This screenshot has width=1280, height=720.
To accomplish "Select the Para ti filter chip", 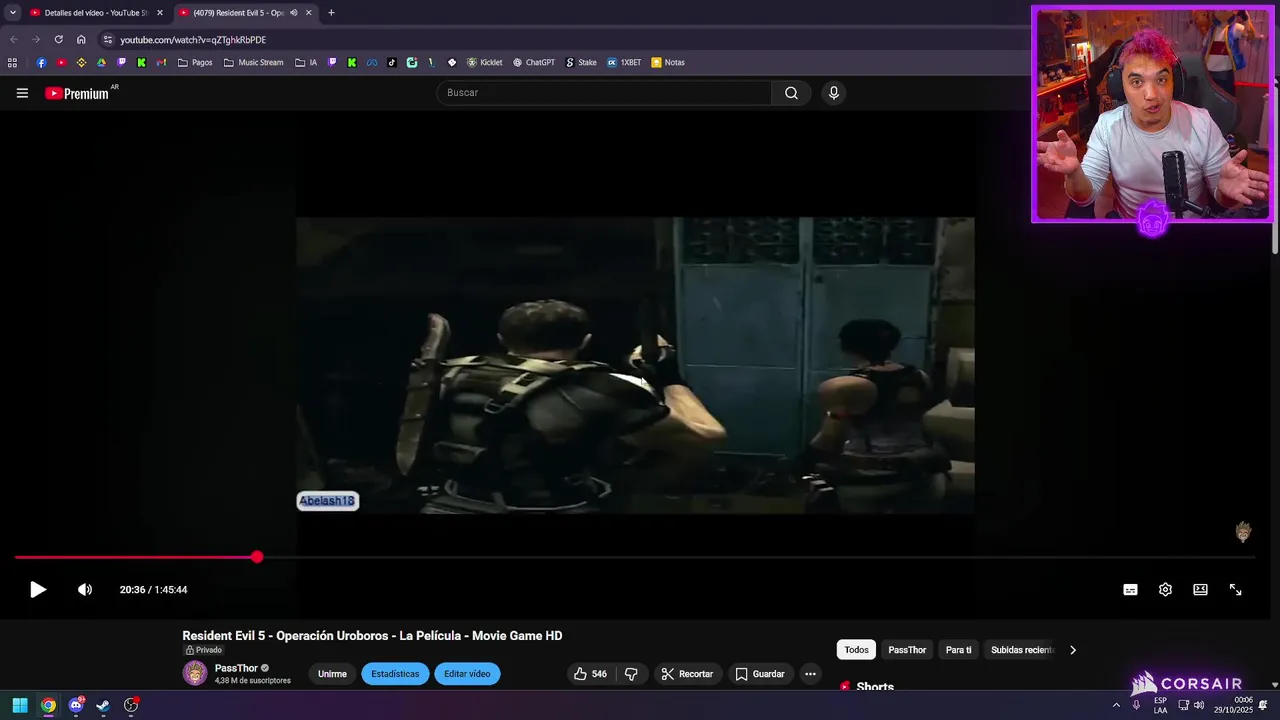I will pos(958,650).
